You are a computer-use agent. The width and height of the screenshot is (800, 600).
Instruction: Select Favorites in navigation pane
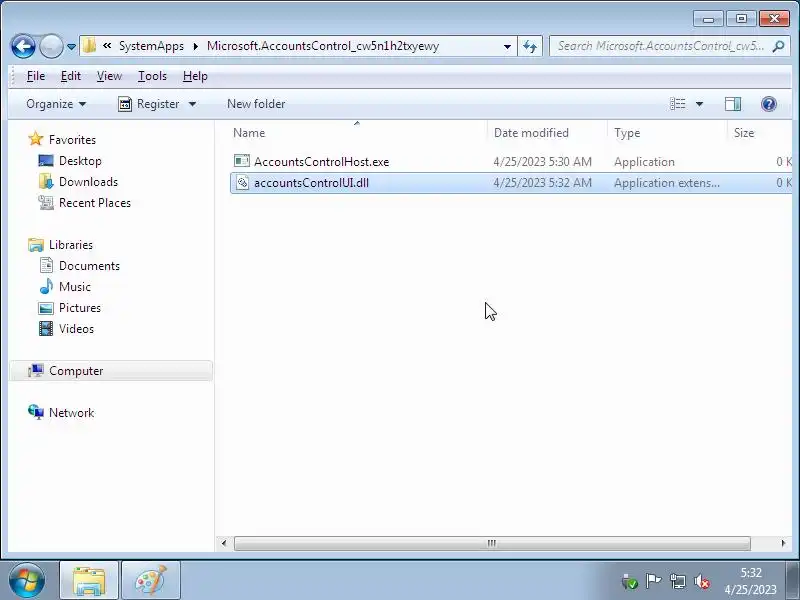(x=72, y=140)
